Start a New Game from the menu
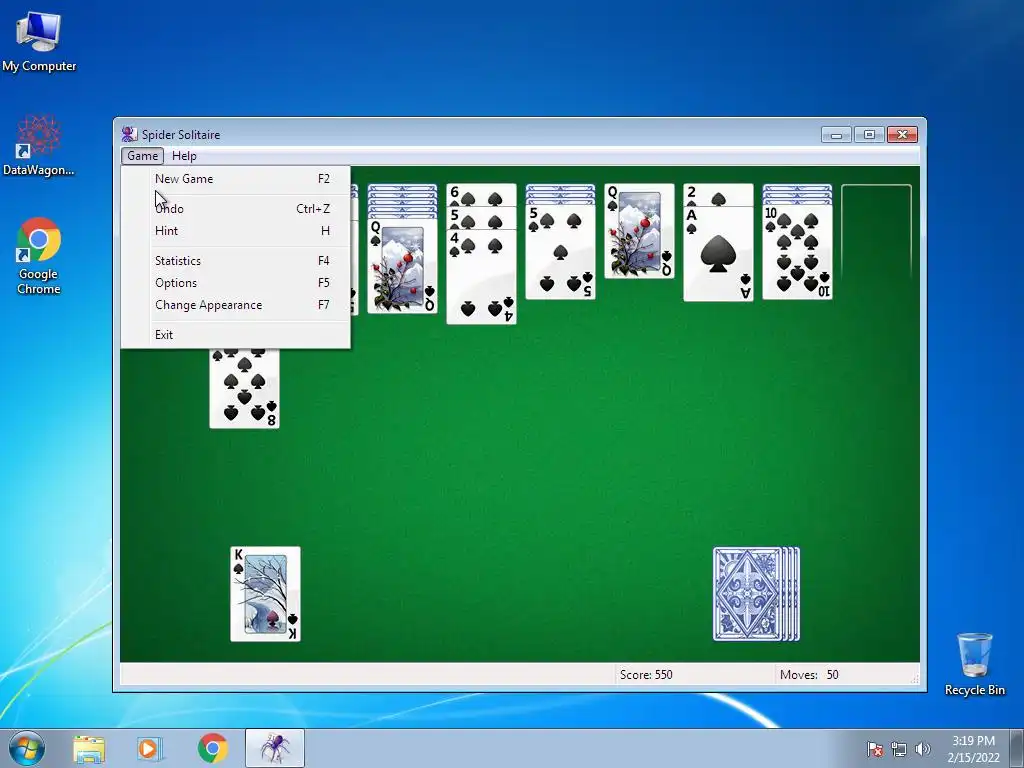 pyautogui.click(x=235, y=178)
